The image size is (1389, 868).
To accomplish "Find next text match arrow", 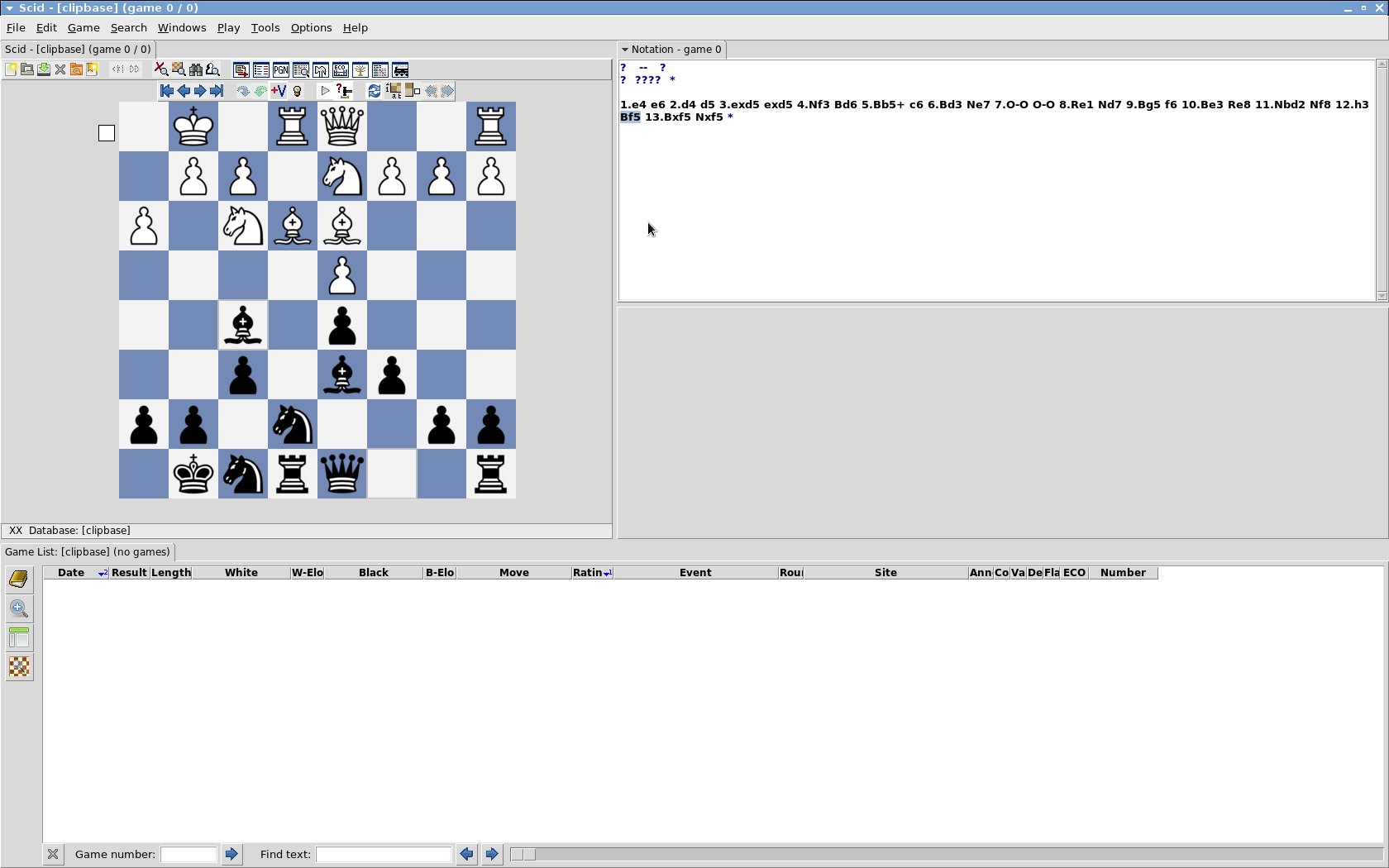I will coord(492,854).
